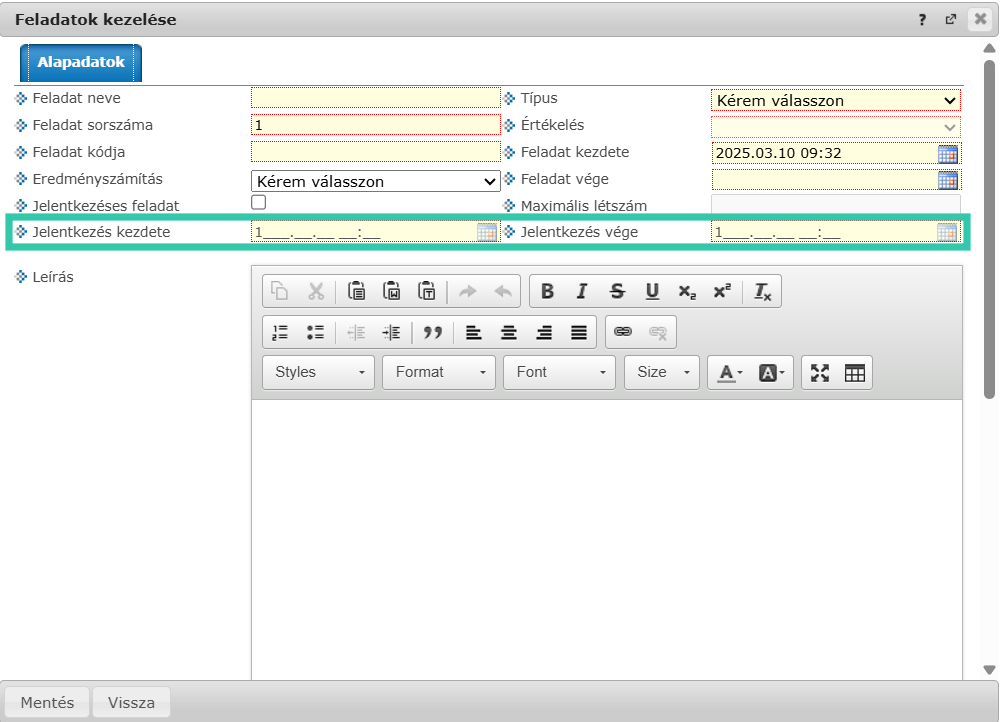Maximize the rich text editor
Viewport: 1000px width, 722px height.
pyautogui.click(x=820, y=372)
